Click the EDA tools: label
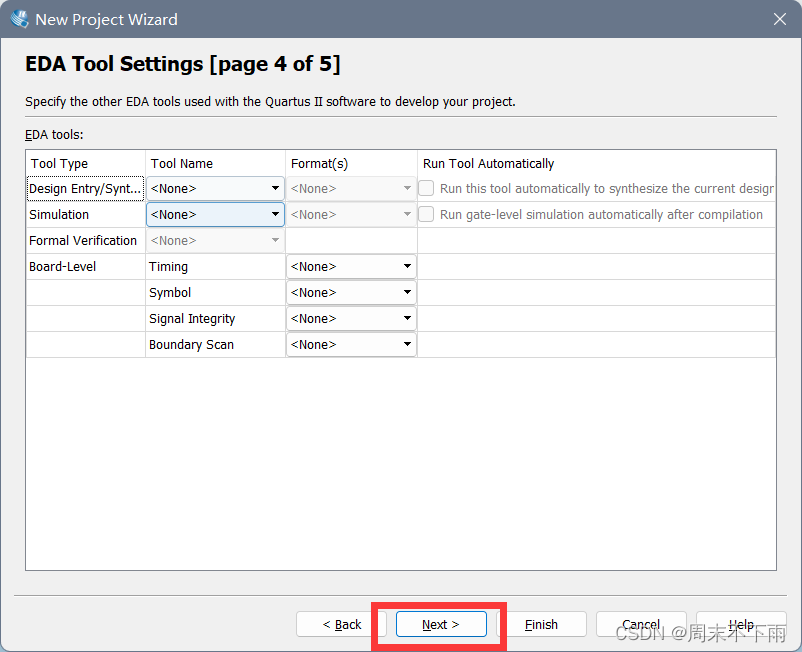The height and width of the screenshot is (652, 802). click(x=54, y=134)
